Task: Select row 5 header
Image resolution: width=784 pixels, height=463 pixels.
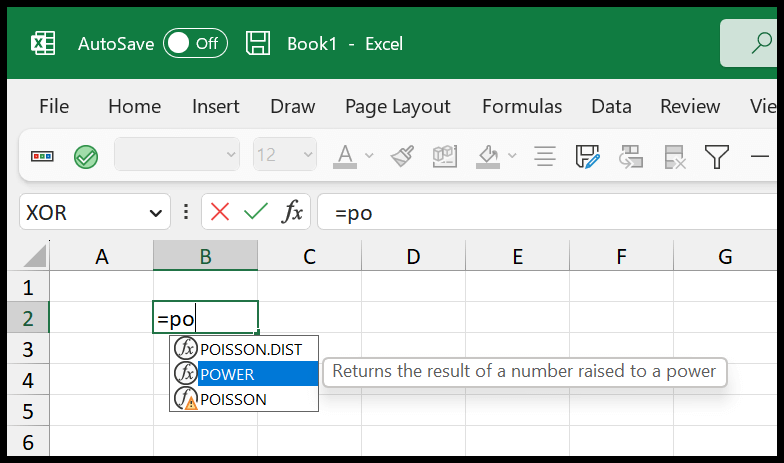Action: (28, 411)
